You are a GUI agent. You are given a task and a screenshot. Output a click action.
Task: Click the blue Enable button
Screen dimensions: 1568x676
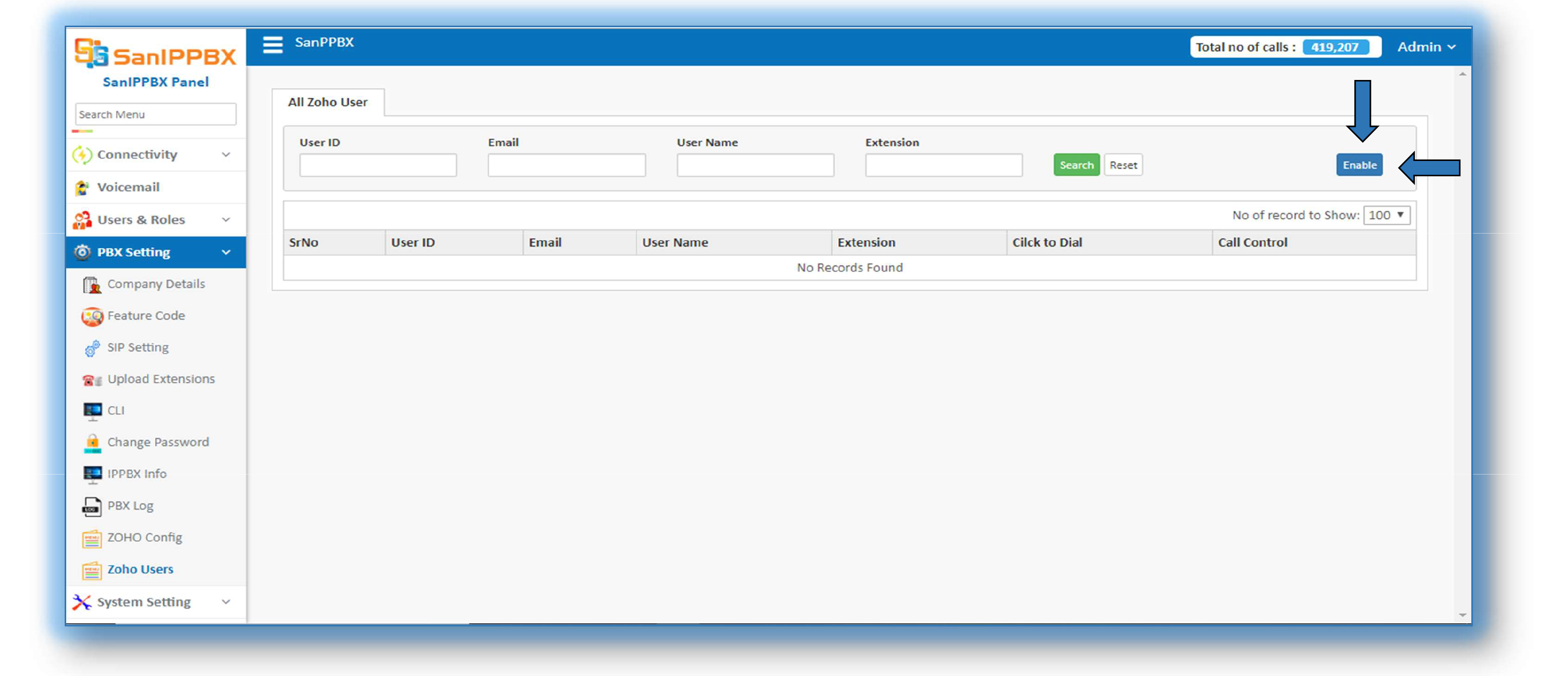coord(1359,165)
